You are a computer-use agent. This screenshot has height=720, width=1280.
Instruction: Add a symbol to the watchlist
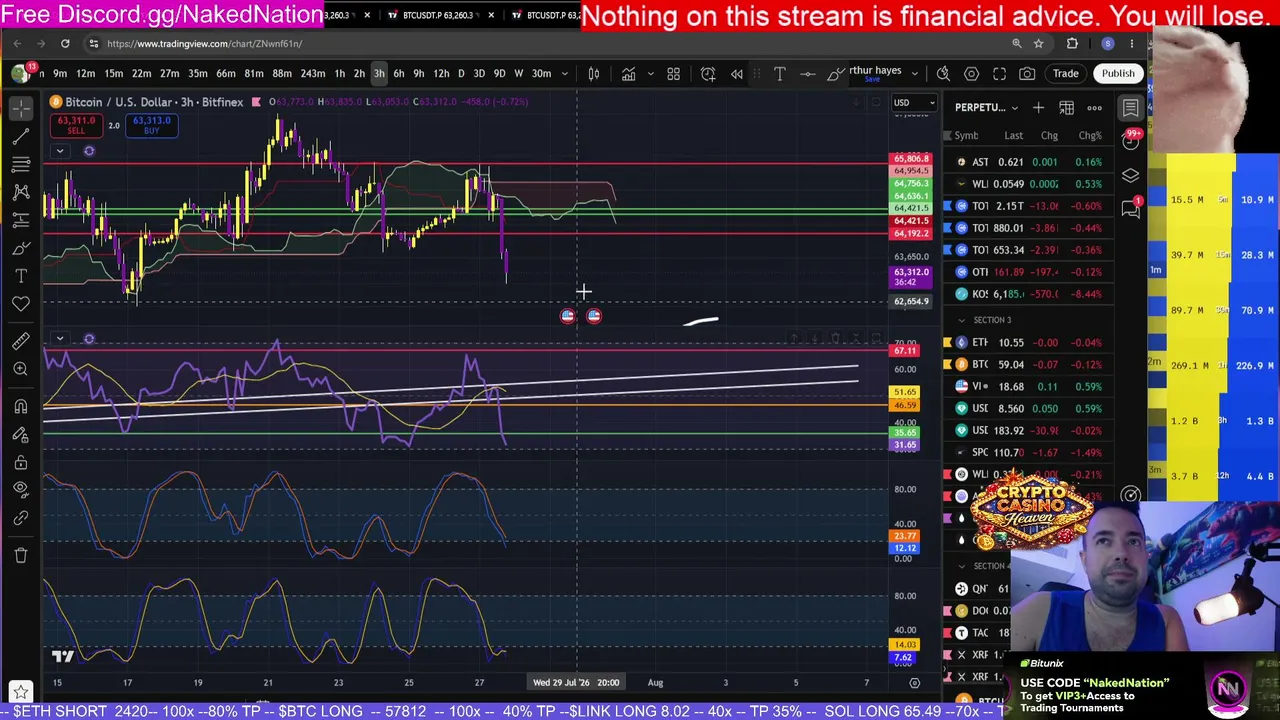(1038, 107)
